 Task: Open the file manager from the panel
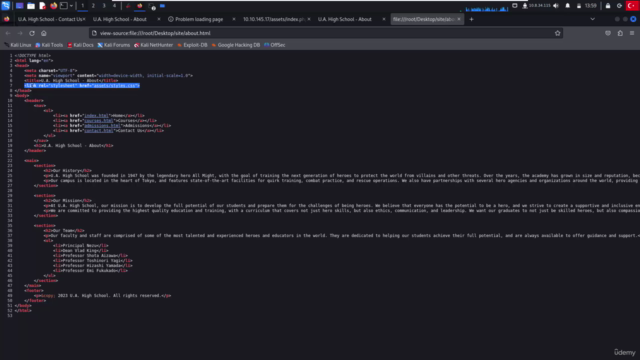coord(31,6)
